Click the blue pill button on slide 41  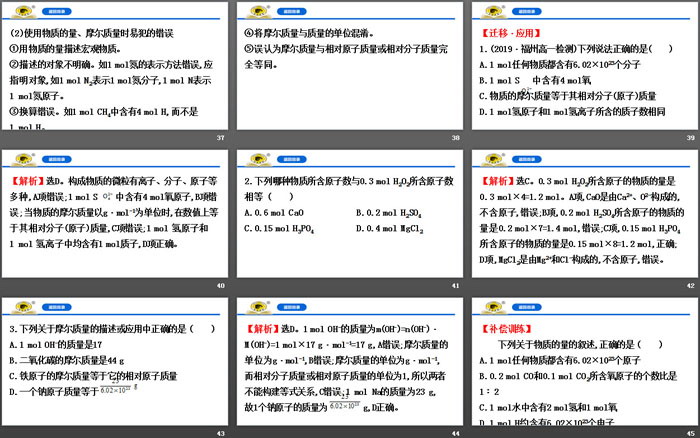coord(292,159)
